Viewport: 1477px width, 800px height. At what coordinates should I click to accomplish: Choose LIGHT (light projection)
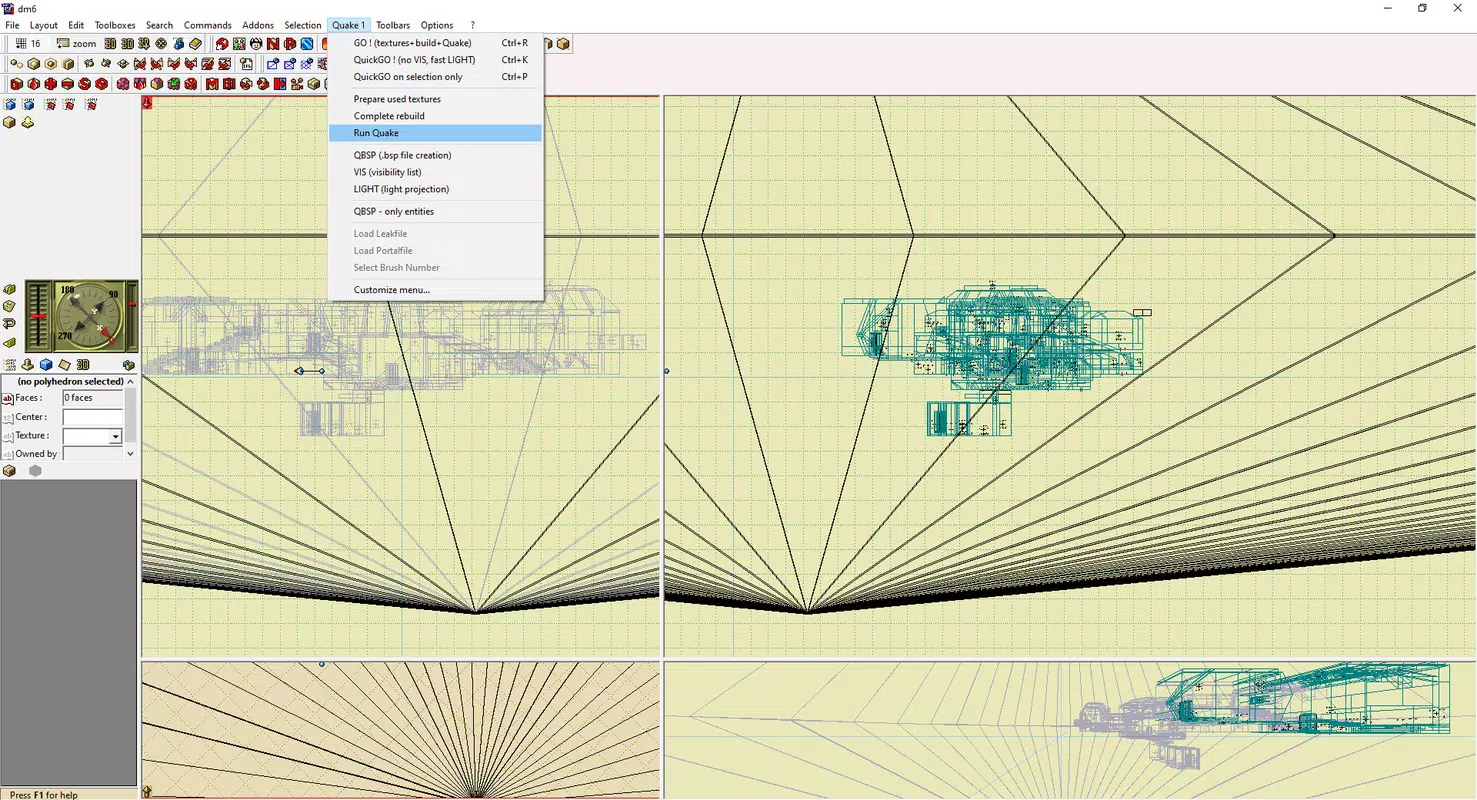(x=435, y=189)
